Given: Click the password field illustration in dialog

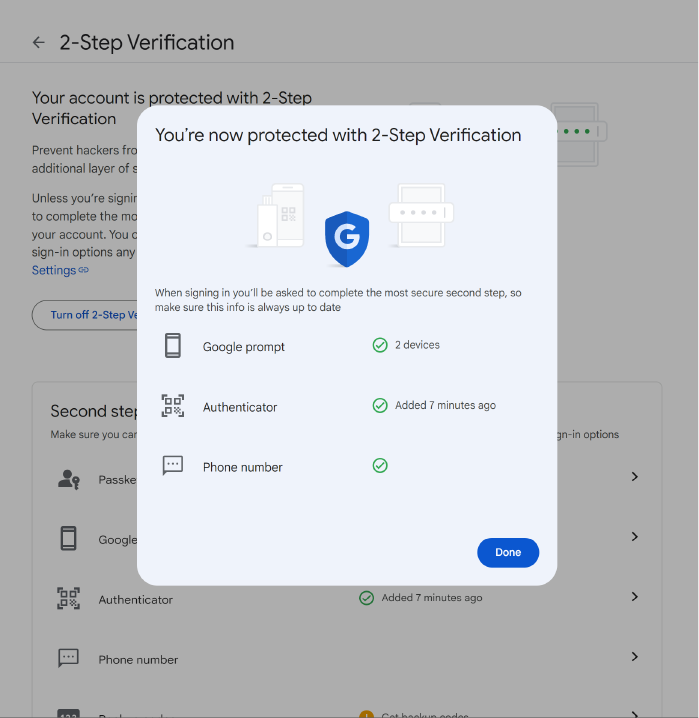Looking at the screenshot, I should pos(421,215).
